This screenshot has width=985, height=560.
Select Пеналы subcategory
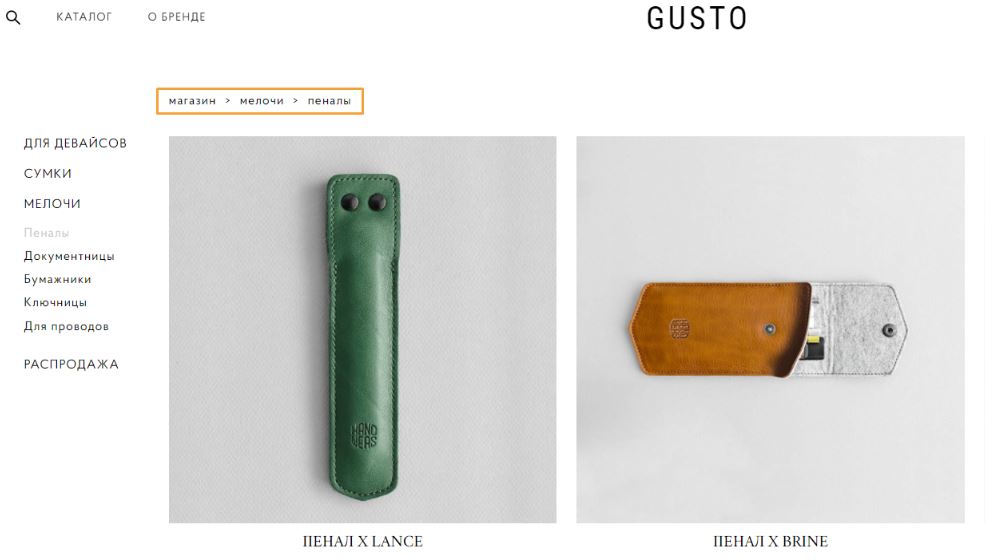pos(46,233)
